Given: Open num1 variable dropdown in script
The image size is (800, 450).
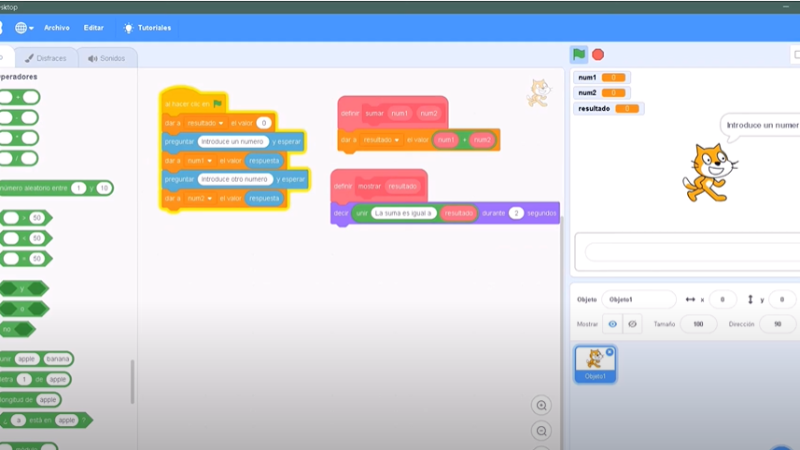Looking at the screenshot, I should point(199,161).
